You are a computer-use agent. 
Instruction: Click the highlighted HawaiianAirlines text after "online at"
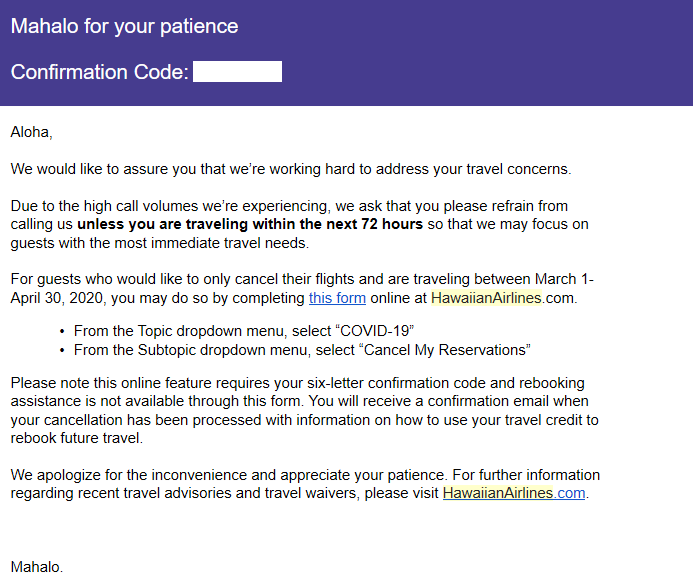point(486,298)
